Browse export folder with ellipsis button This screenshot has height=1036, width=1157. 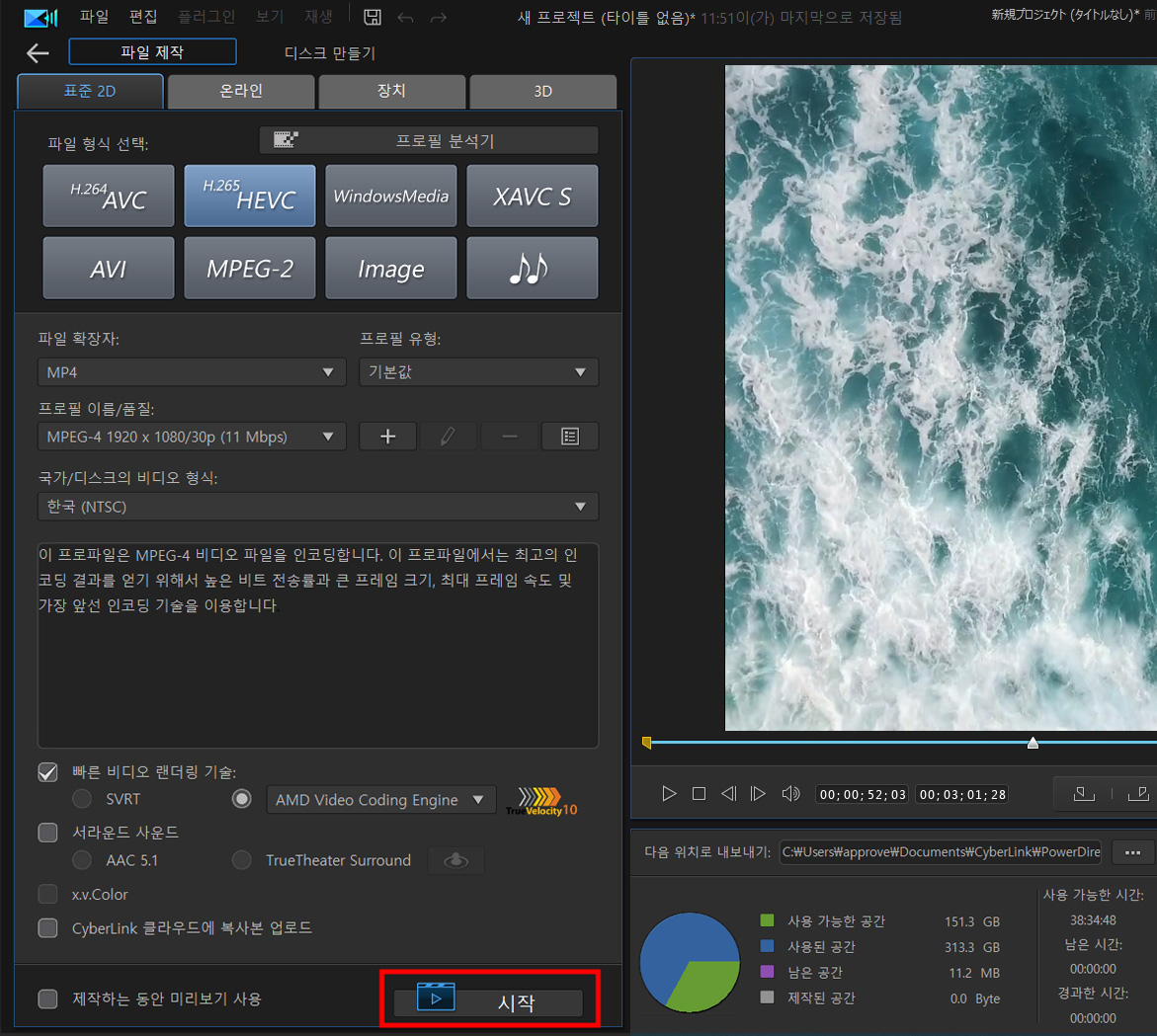tap(1132, 852)
